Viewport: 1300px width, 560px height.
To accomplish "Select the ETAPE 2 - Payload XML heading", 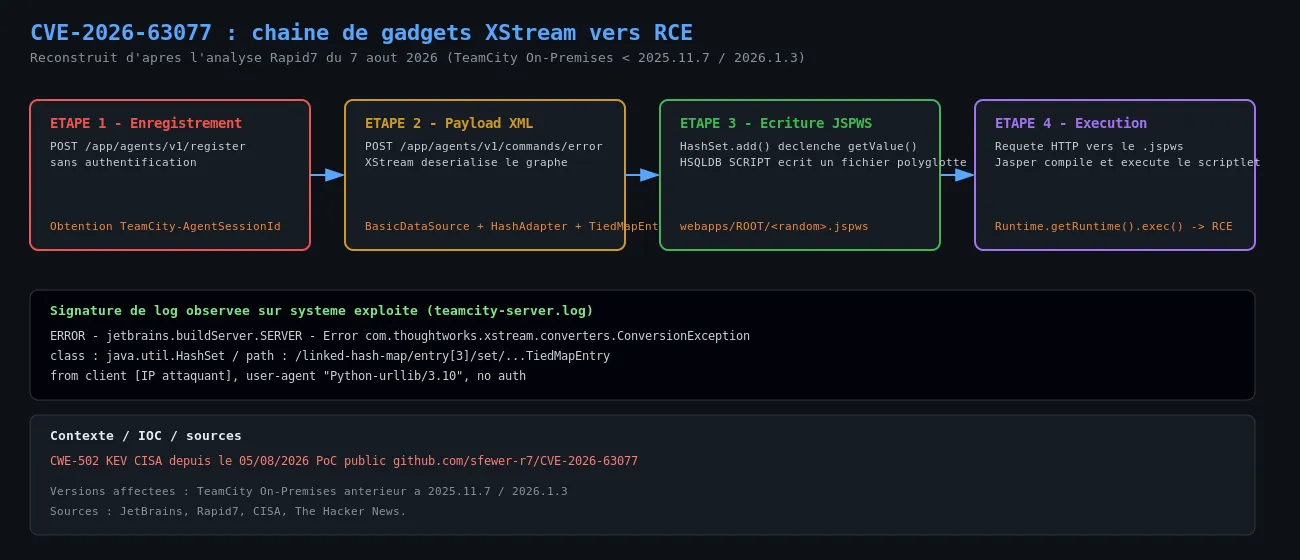I will click(449, 123).
